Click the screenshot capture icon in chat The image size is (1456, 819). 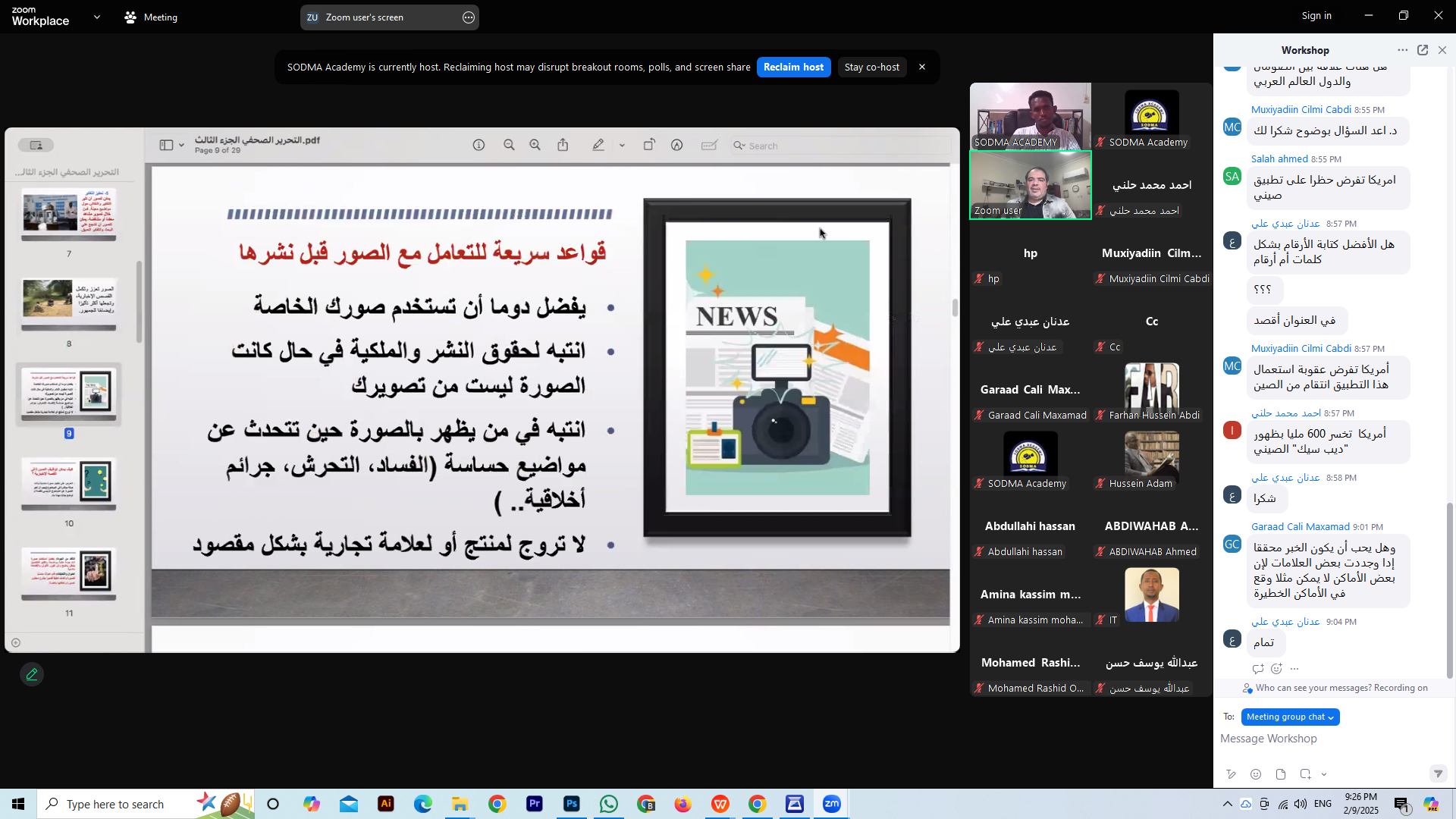pyautogui.click(x=1305, y=774)
